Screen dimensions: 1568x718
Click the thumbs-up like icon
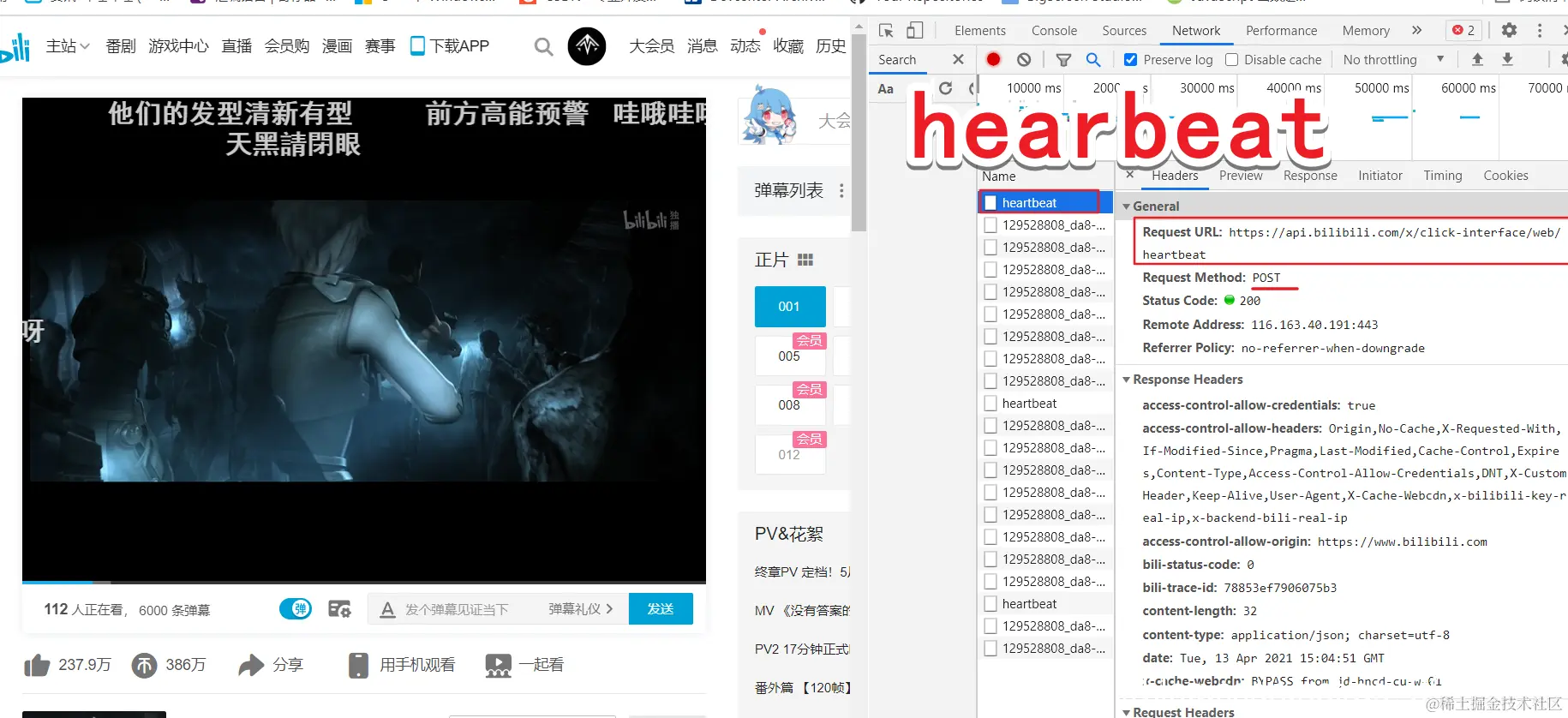tap(37, 665)
